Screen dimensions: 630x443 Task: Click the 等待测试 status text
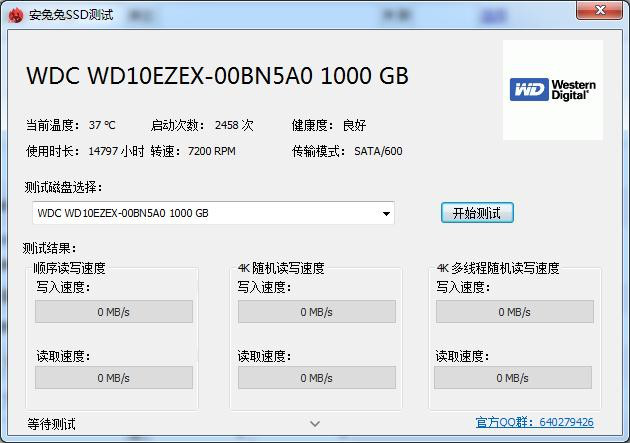click(x=51, y=424)
